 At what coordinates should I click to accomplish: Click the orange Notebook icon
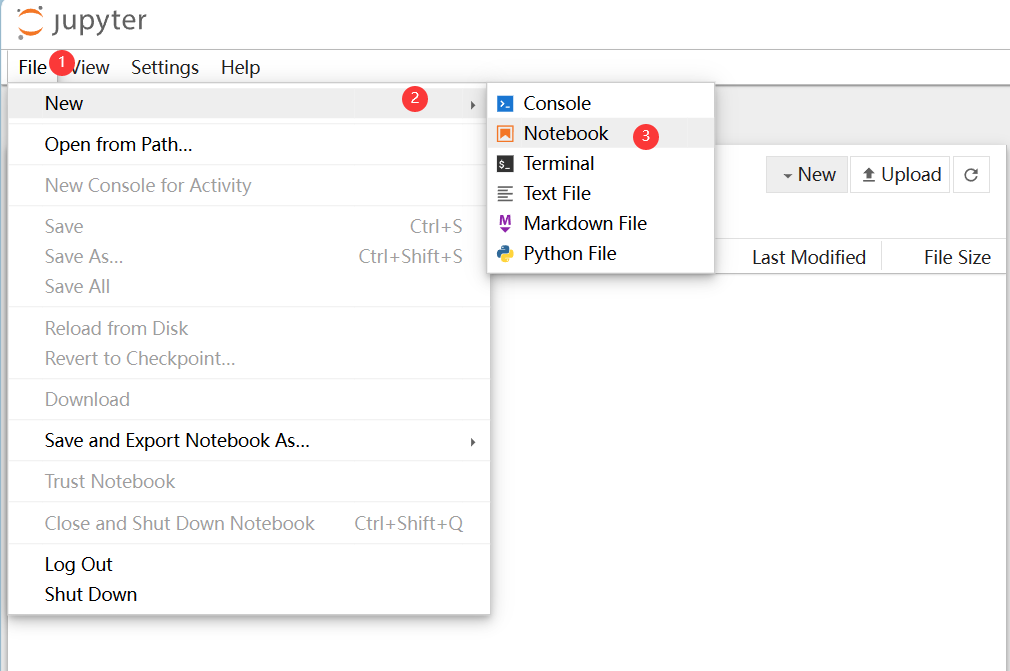tap(506, 134)
